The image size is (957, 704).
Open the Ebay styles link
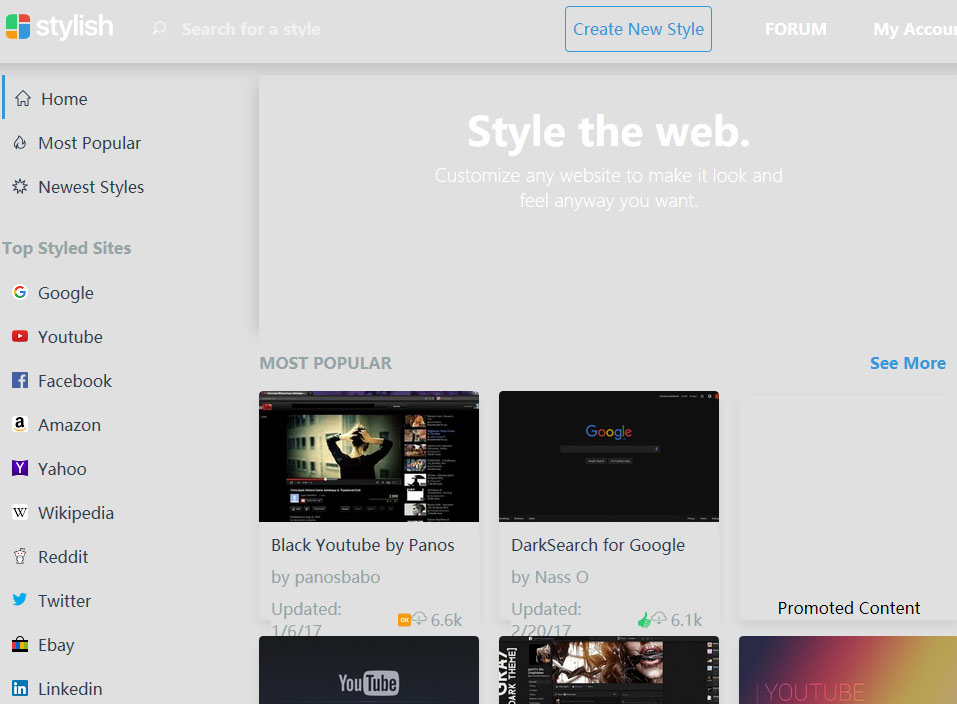pyautogui.click(x=56, y=645)
